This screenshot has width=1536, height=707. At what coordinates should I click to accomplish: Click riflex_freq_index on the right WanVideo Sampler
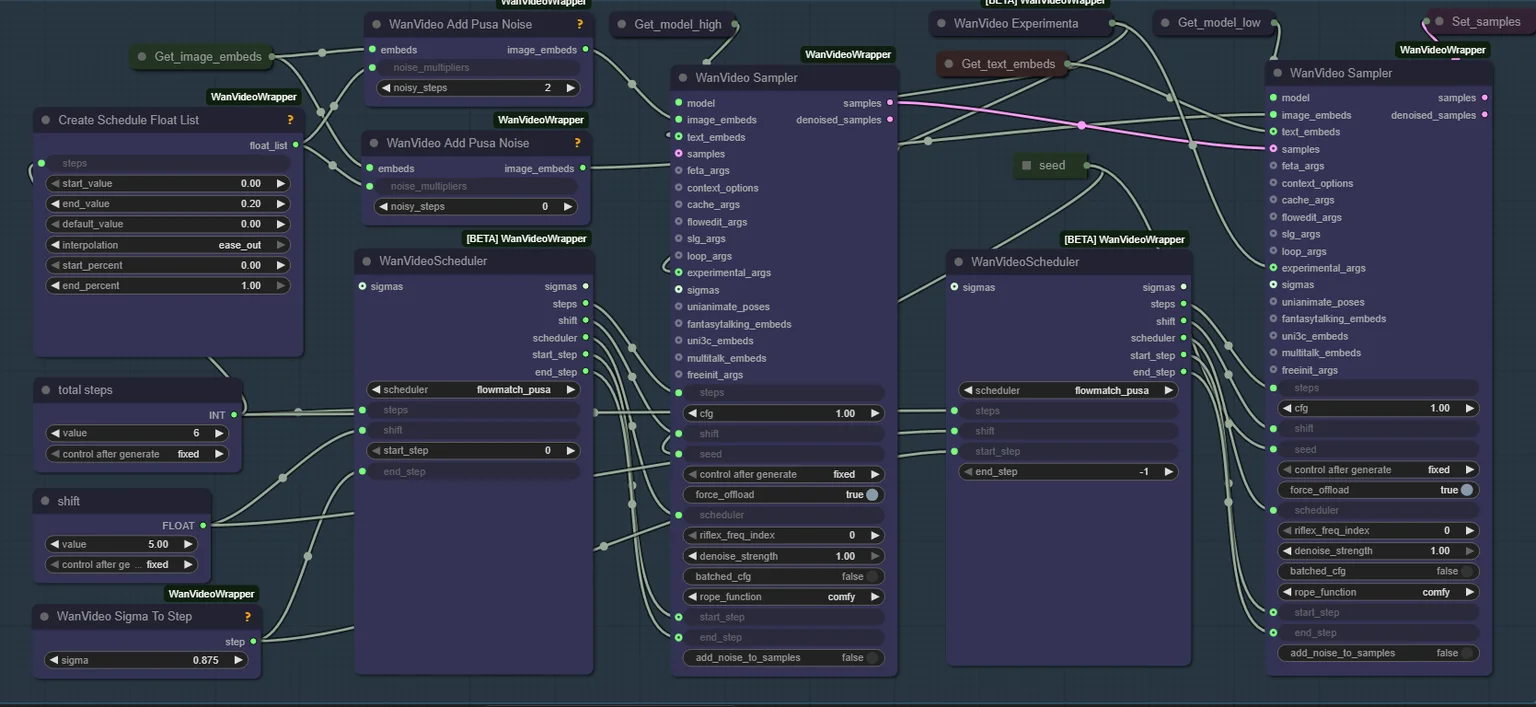(x=1378, y=530)
